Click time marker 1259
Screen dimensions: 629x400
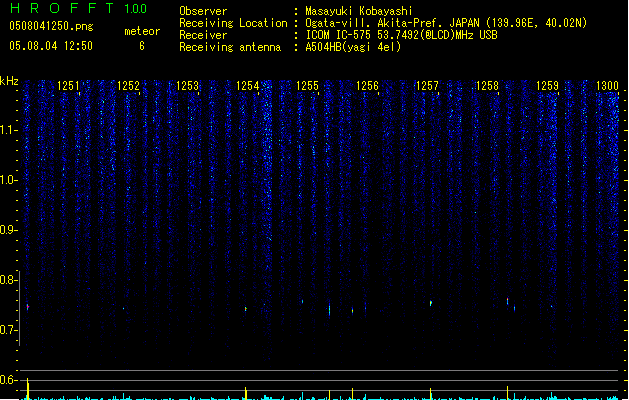pos(548,86)
